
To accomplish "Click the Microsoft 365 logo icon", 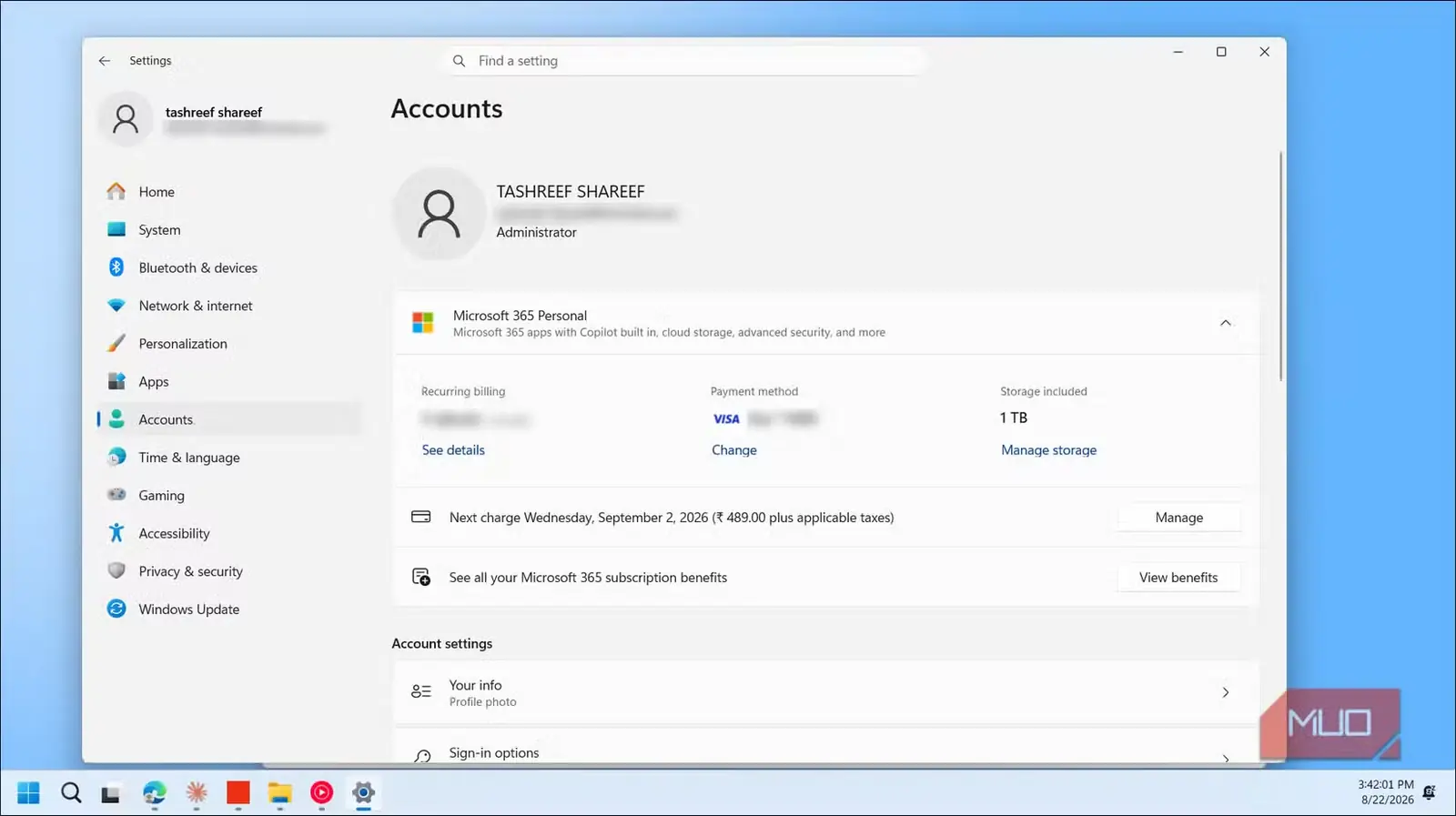I will [x=423, y=323].
